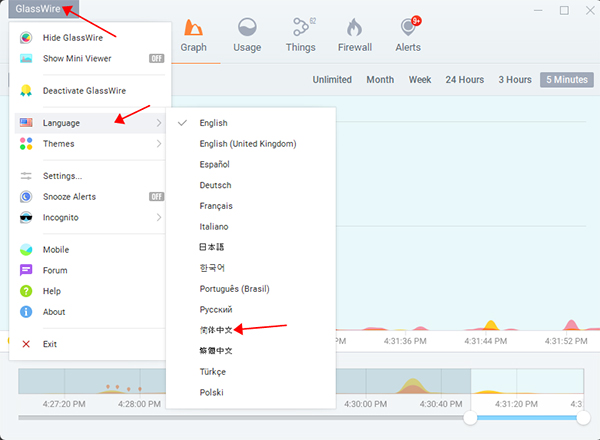This screenshot has width=600, height=440.
Task: Open the Alerts icon with badge
Action: pyautogui.click(x=408, y=28)
